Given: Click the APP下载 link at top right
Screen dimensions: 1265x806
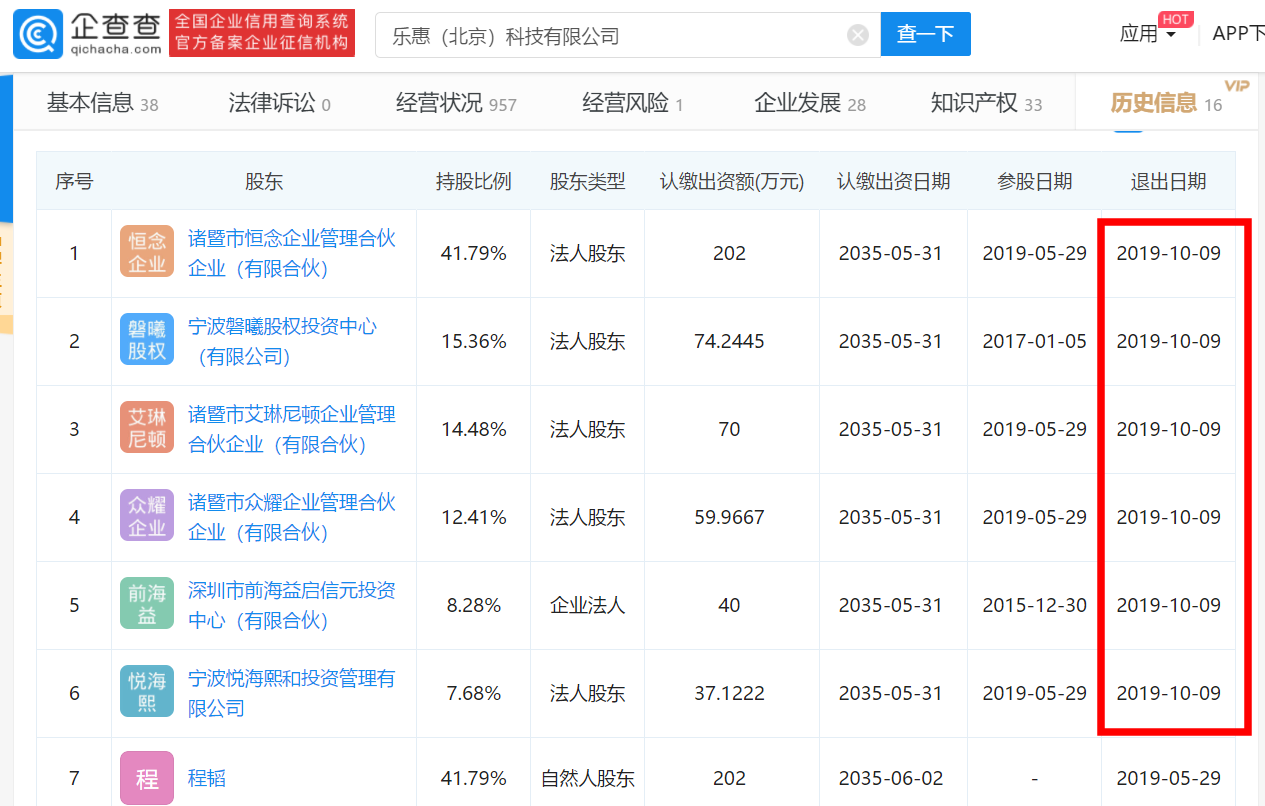Looking at the screenshot, I should 1238,33.
